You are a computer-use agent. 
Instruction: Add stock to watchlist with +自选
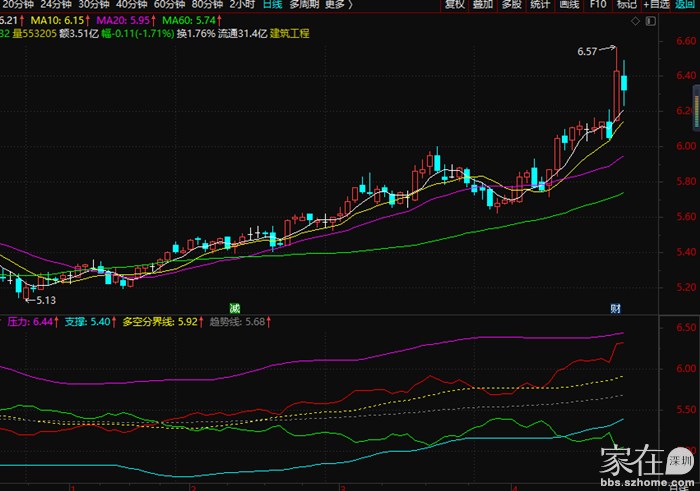click(657, 5)
